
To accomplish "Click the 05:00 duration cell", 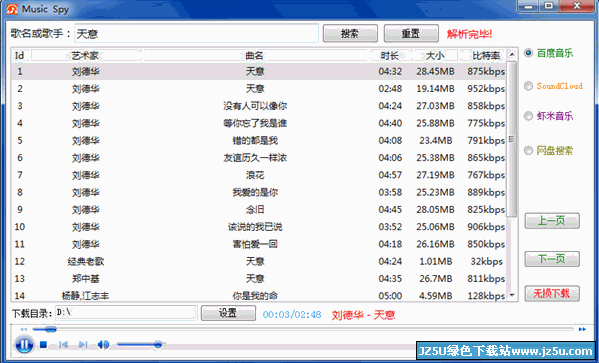I will coord(390,296).
